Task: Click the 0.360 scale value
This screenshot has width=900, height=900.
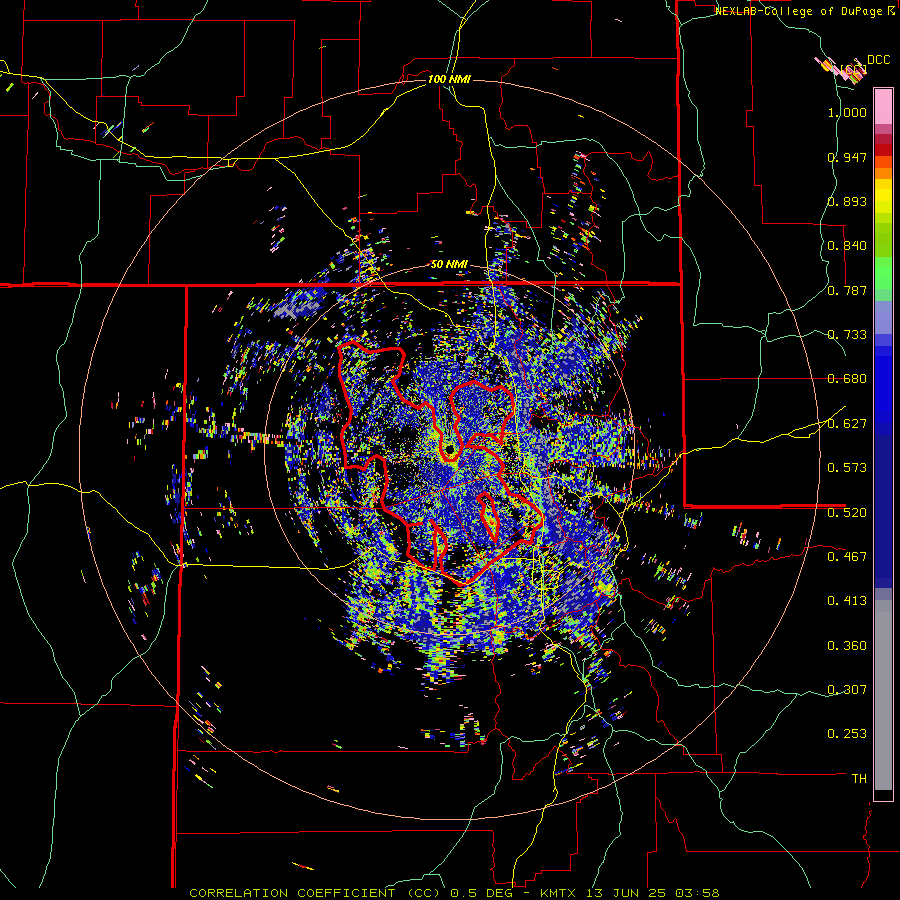Action: [847, 646]
